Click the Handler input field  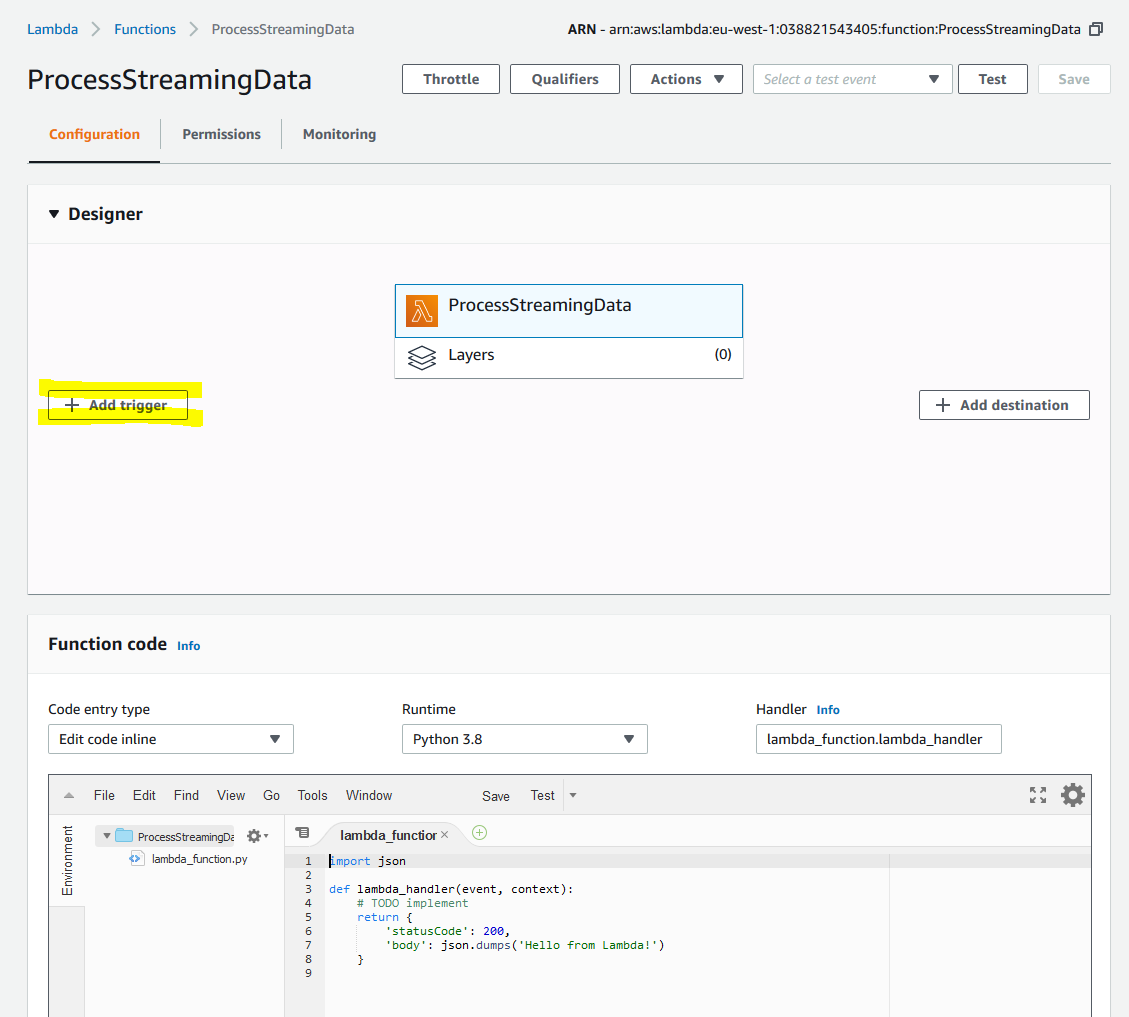click(x=878, y=739)
